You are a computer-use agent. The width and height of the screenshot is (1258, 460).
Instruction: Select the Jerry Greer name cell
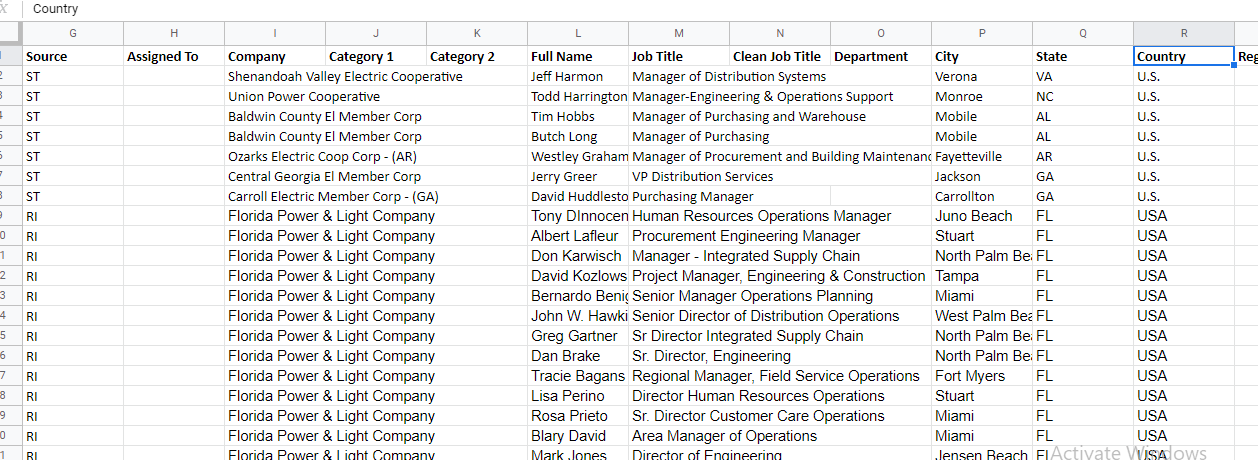point(578,176)
